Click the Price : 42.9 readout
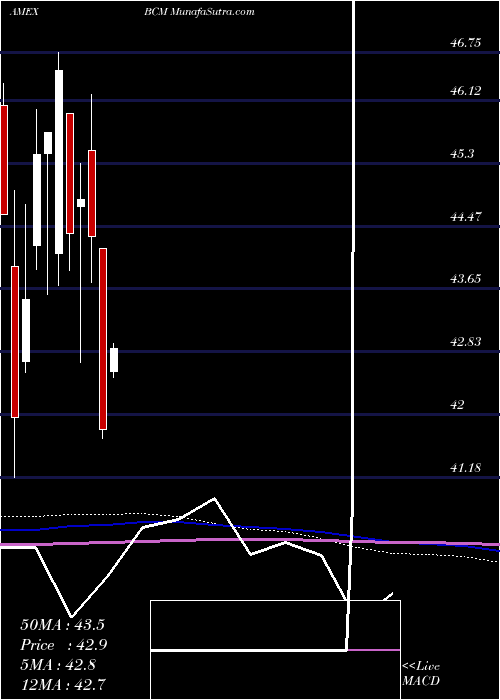 pyautogui.click(x=64, y=645)
